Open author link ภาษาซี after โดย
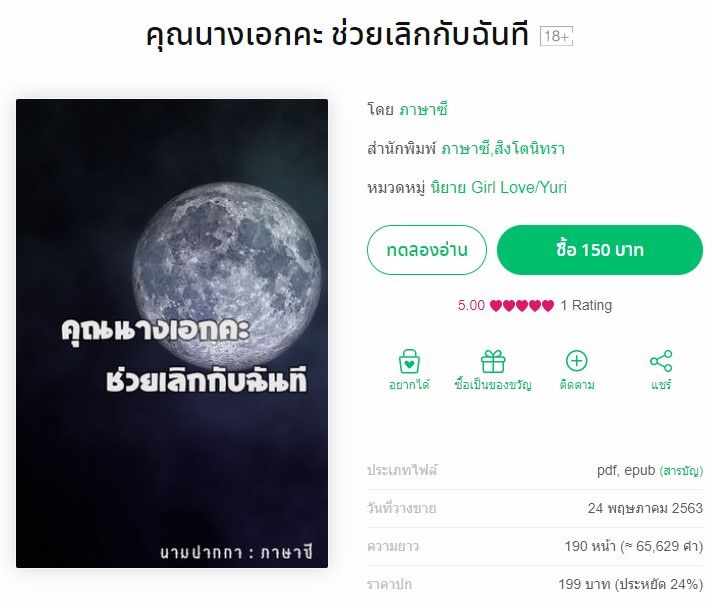The height and width of the screenshot is (603, 713). point(423,110)
